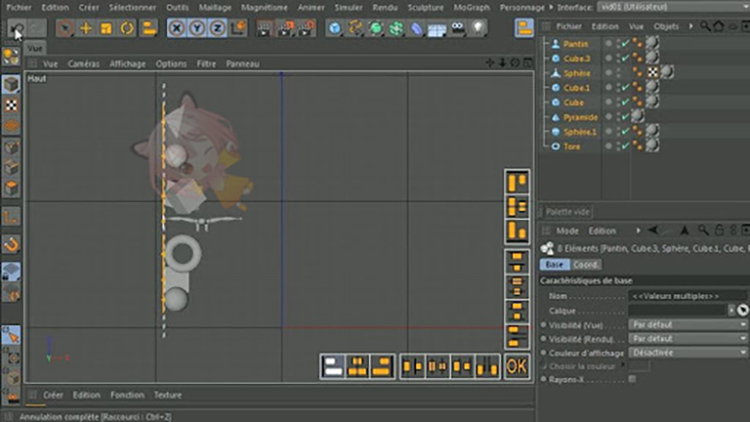Lock the X axis
Viewport: 750px width, 422px height.
(176, 28)
